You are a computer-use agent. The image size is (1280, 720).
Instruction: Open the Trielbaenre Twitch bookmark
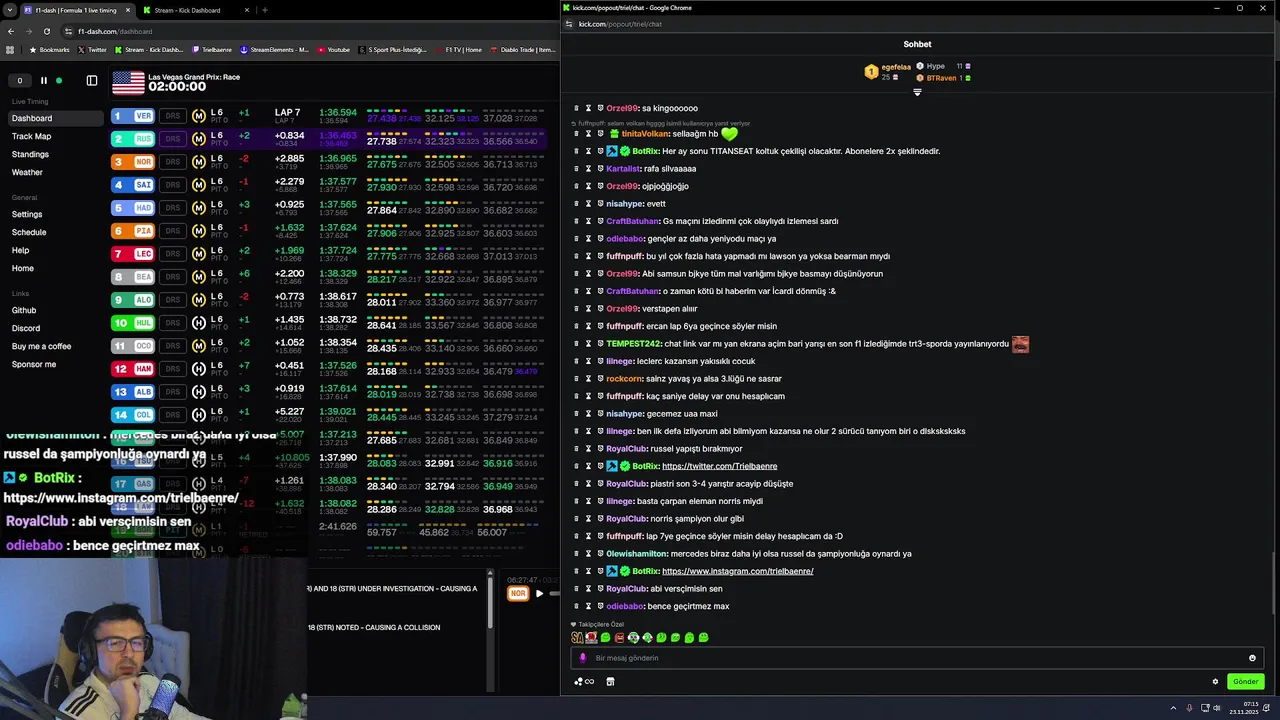click(211, 49)
